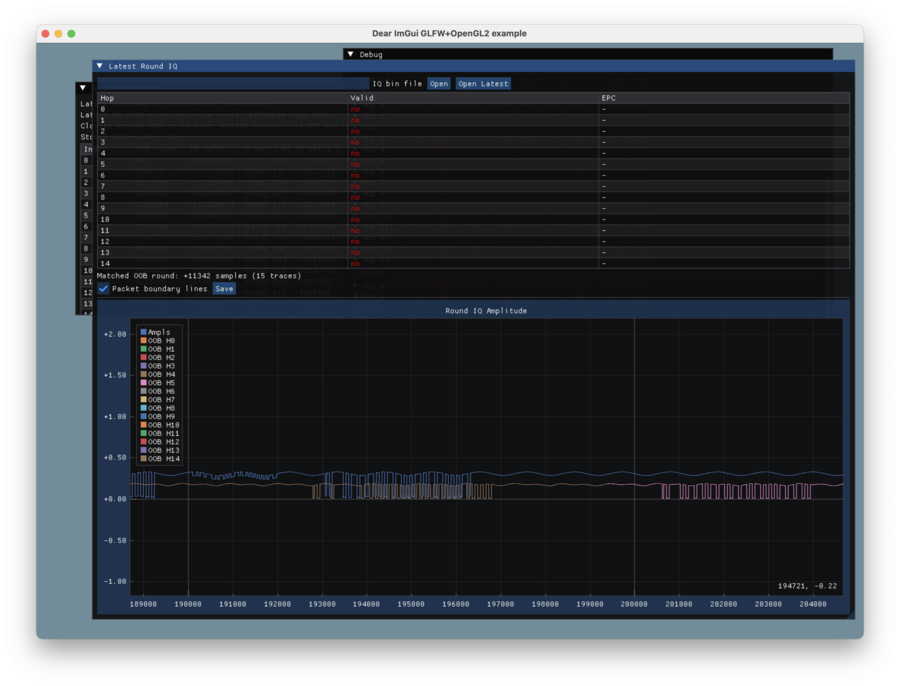Click the 193000 x-axis label
Viewport: 900px width, 686px height.
click(x=321, y=604)
